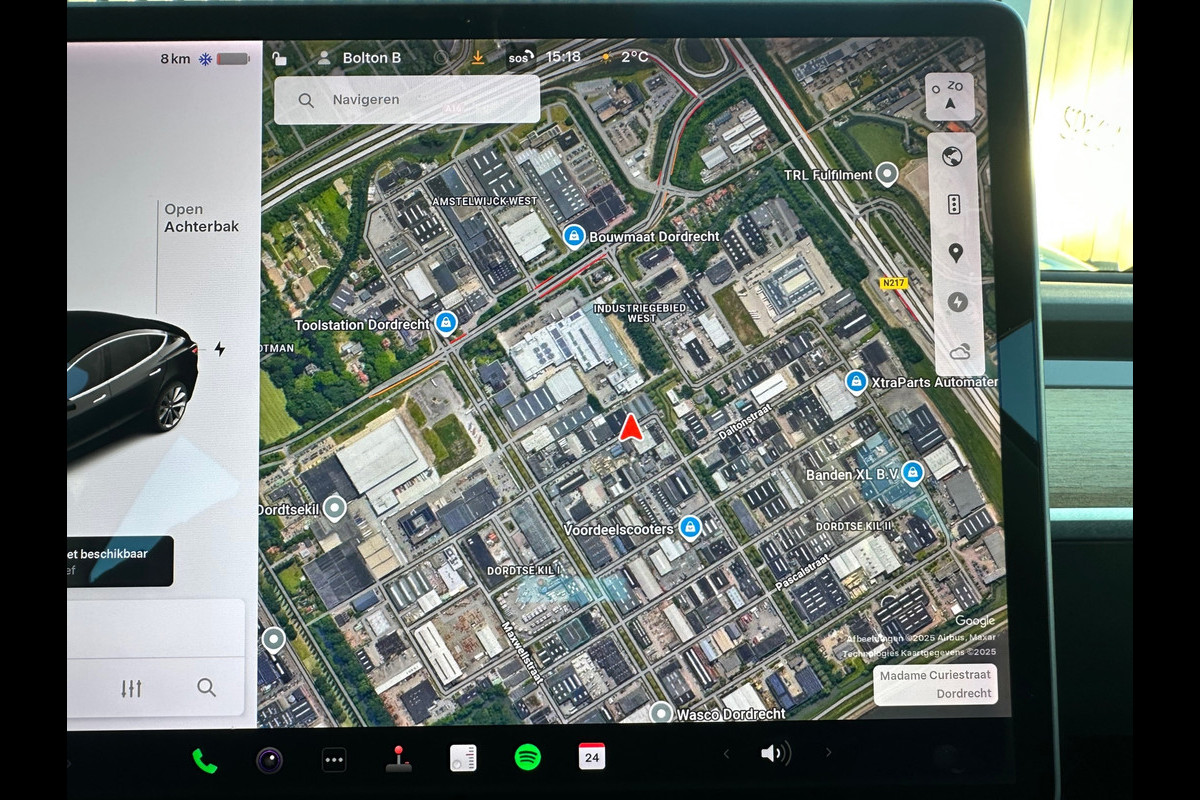The width and height of the screenshot is (1200, 800).
Task: Open the energy app icon left of Spotify
Action: 463,759
